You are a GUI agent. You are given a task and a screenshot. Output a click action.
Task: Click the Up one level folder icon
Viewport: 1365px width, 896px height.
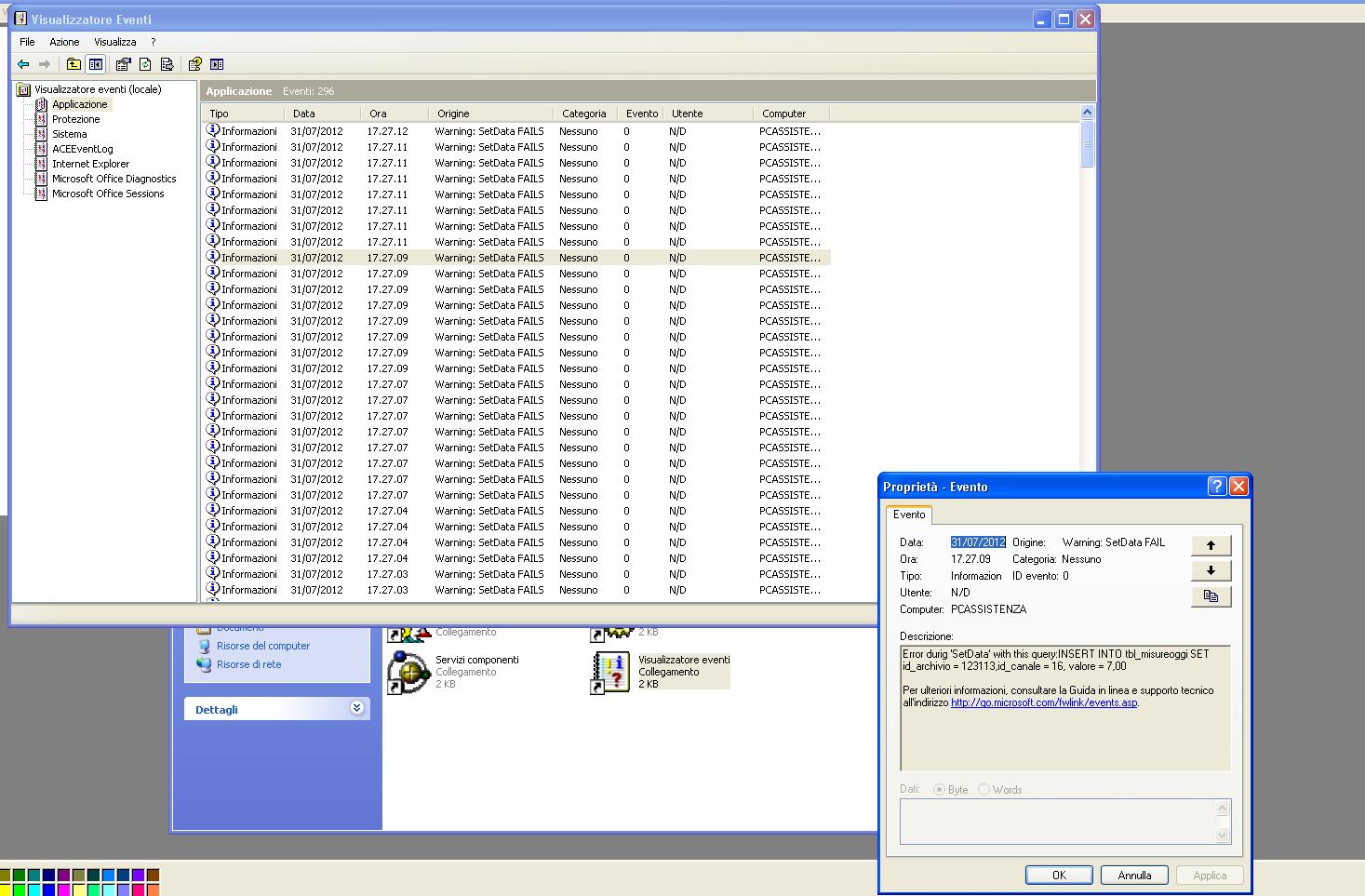tap(74, 64)
